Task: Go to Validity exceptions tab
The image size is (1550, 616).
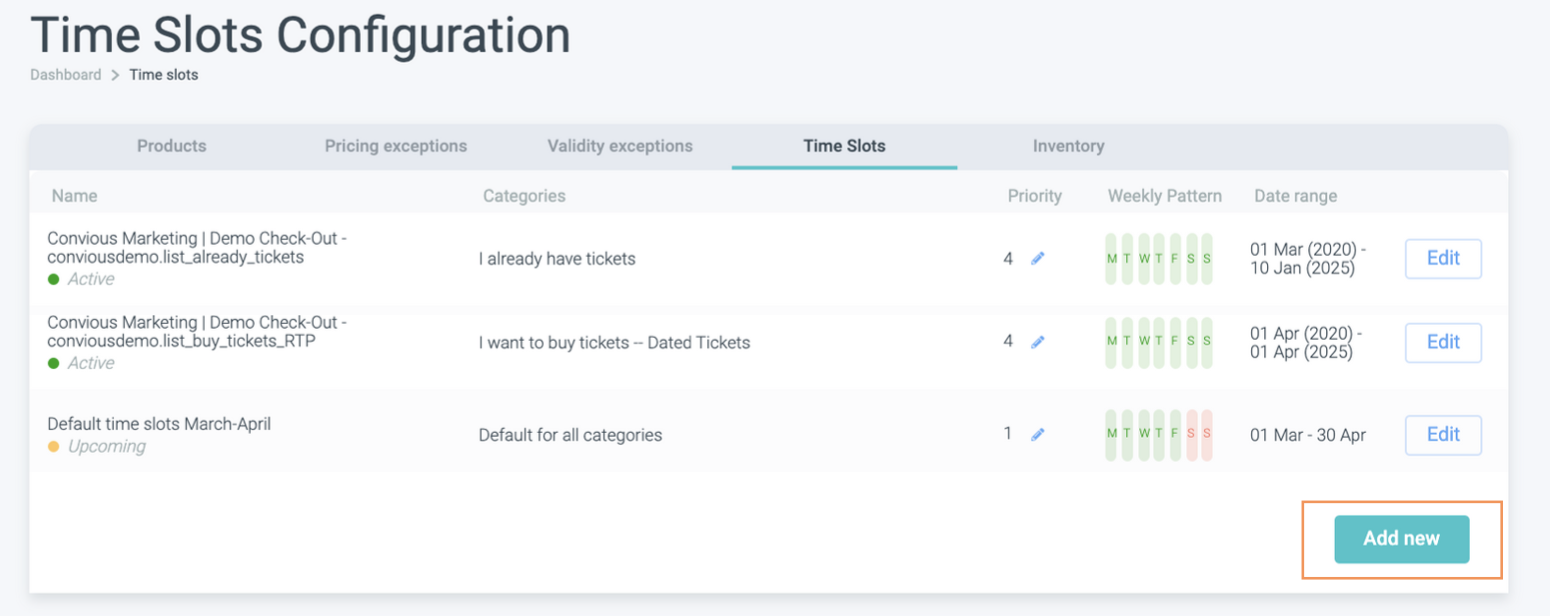Action: 620,146
